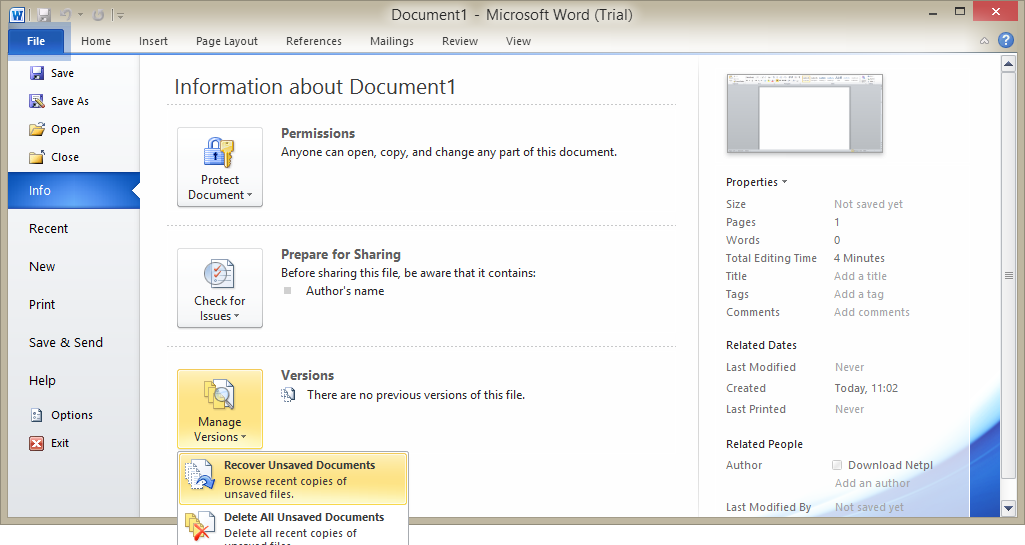This screenshot has width=1025, height=545.
Task: Click the blue Help question mark icon
Action: (x=1006, y=41)
